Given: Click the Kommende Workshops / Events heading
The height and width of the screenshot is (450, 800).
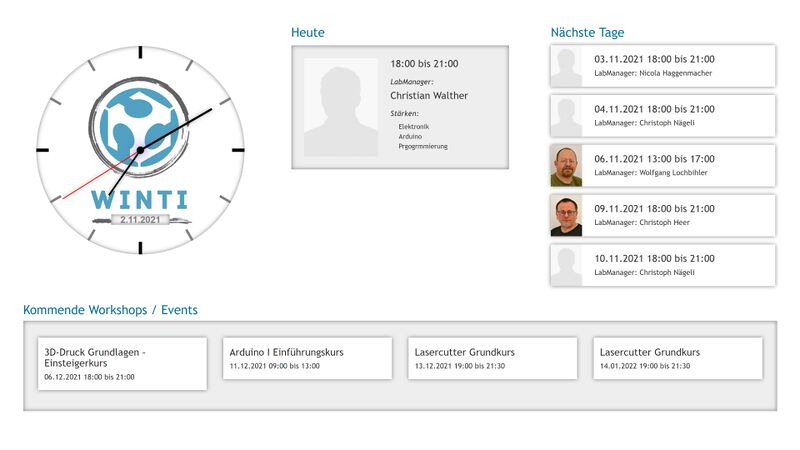Looking at the screenshot, I should click(110, 310).
